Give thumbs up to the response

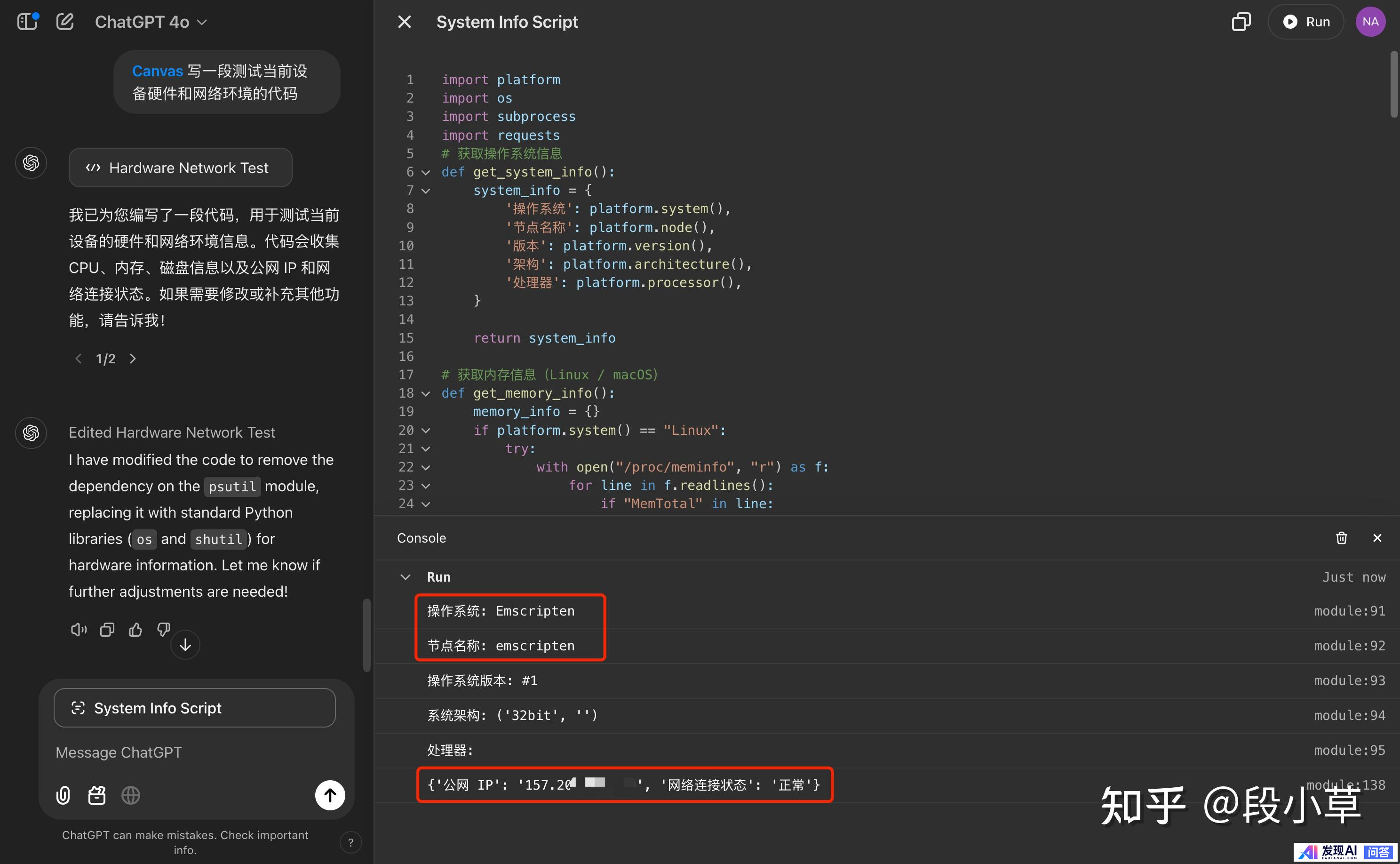point(135,630)
